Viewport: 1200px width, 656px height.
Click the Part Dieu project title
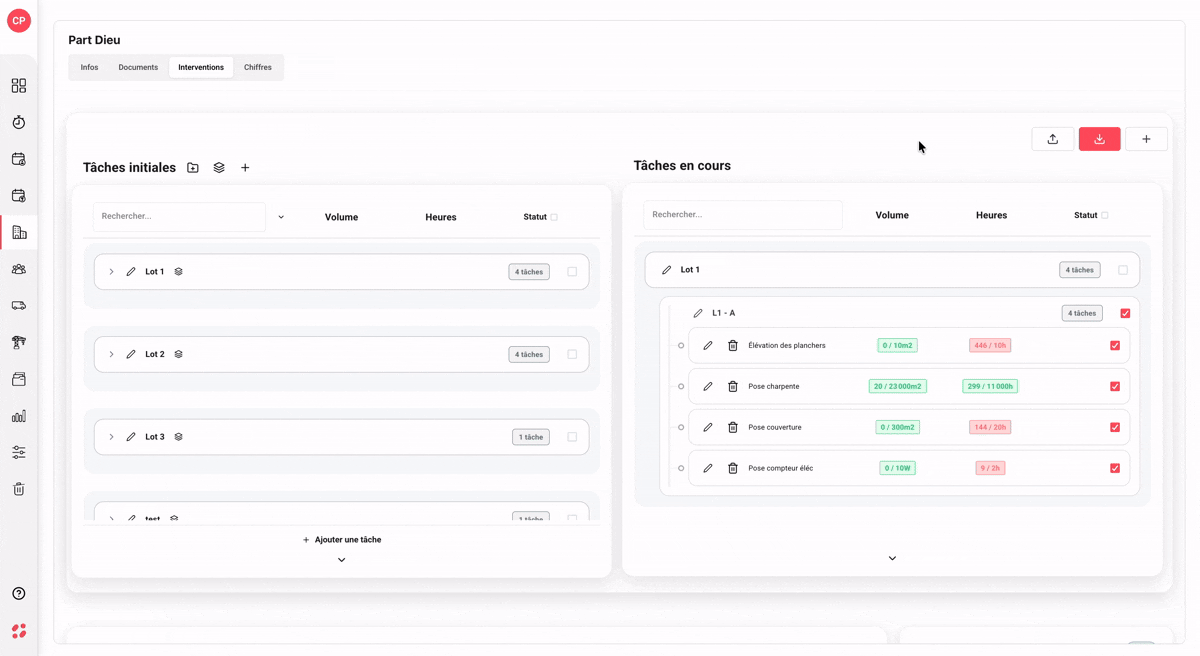point(94,40)
